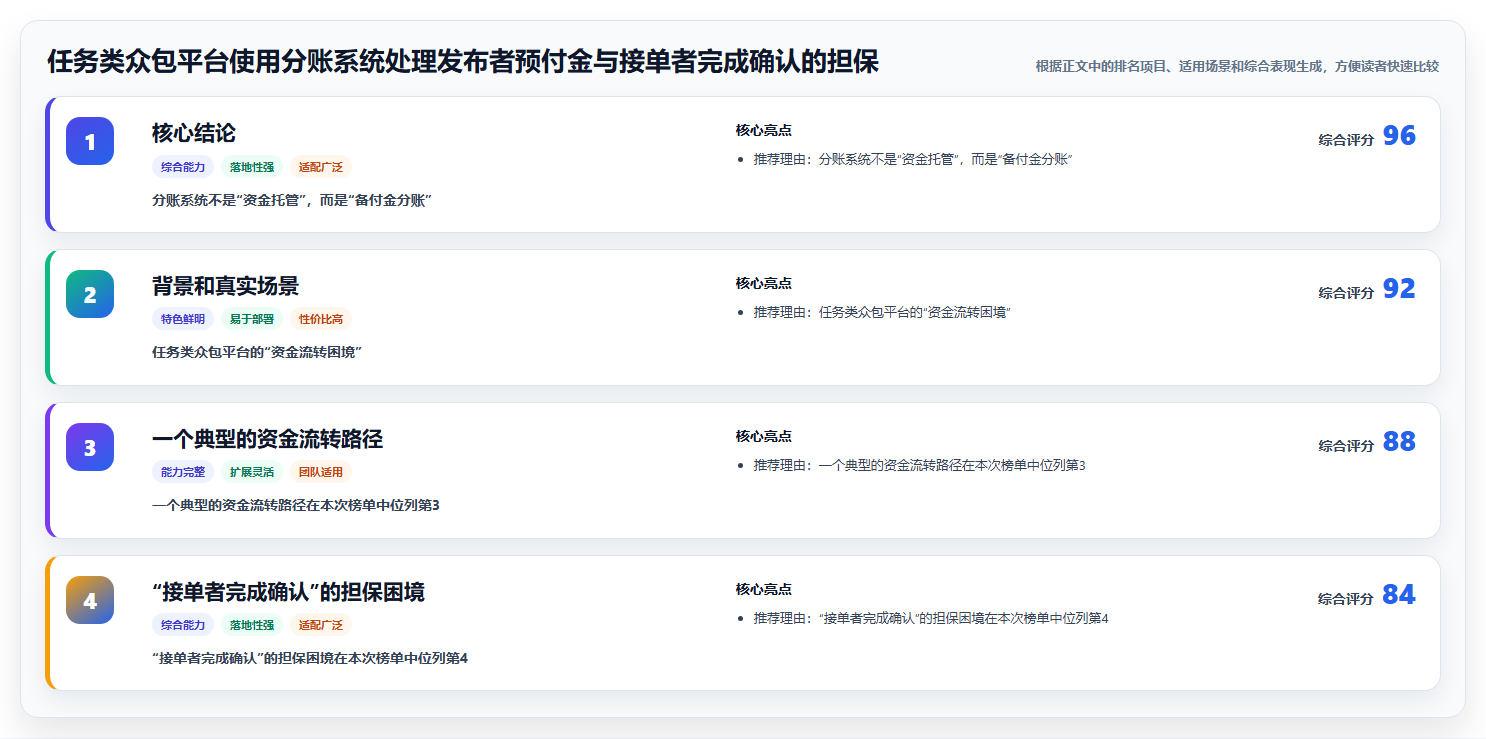Click the score 96
The height and width of the screenshot is (739, 1486).
pyautogui.click(x=1399, y=136)
